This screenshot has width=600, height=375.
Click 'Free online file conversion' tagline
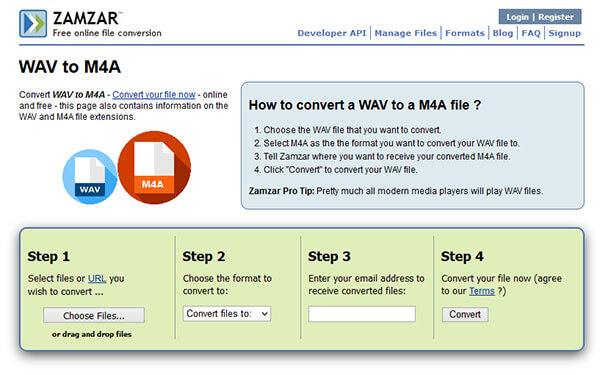point(107,33)
